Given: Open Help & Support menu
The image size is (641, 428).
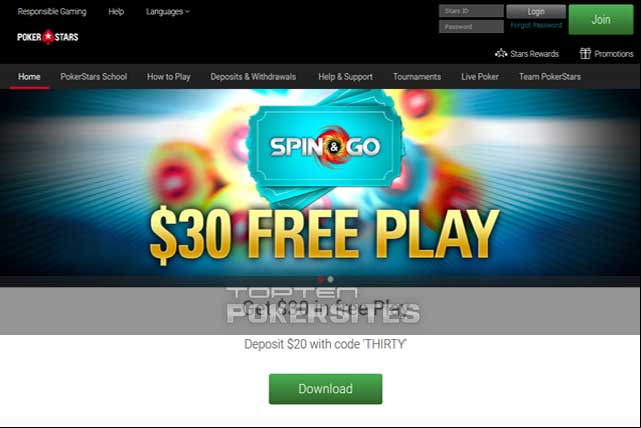Looking at the screenshot, I should (x=345, y=77).
